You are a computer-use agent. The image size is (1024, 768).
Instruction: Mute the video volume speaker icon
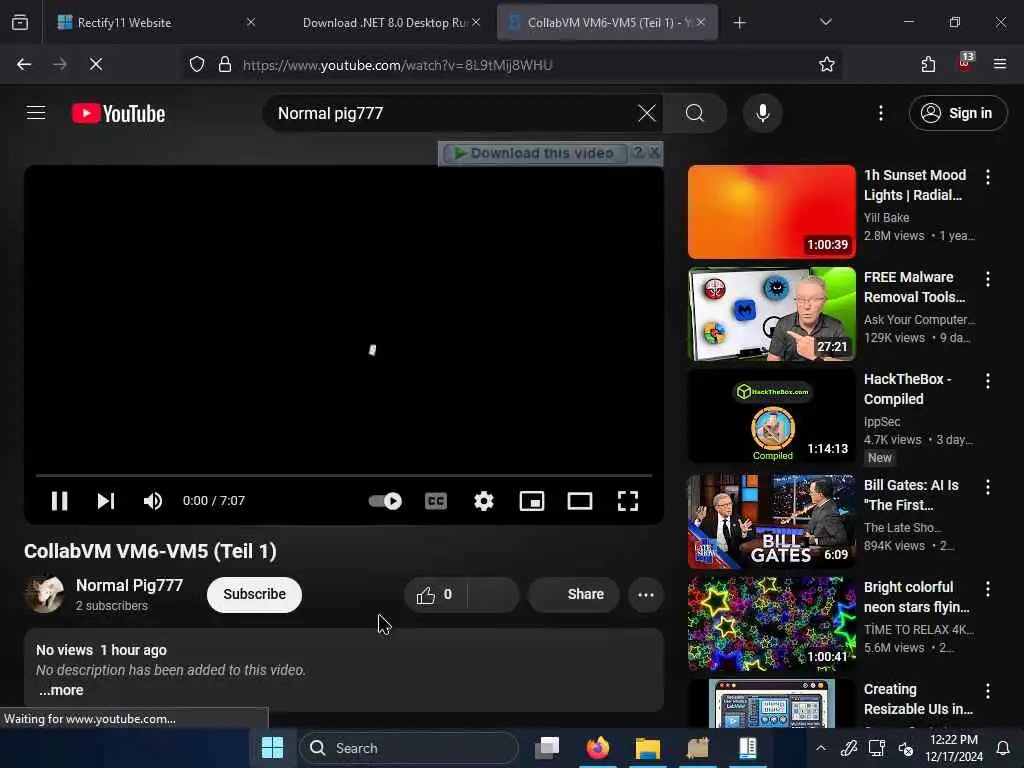[153, 501]
